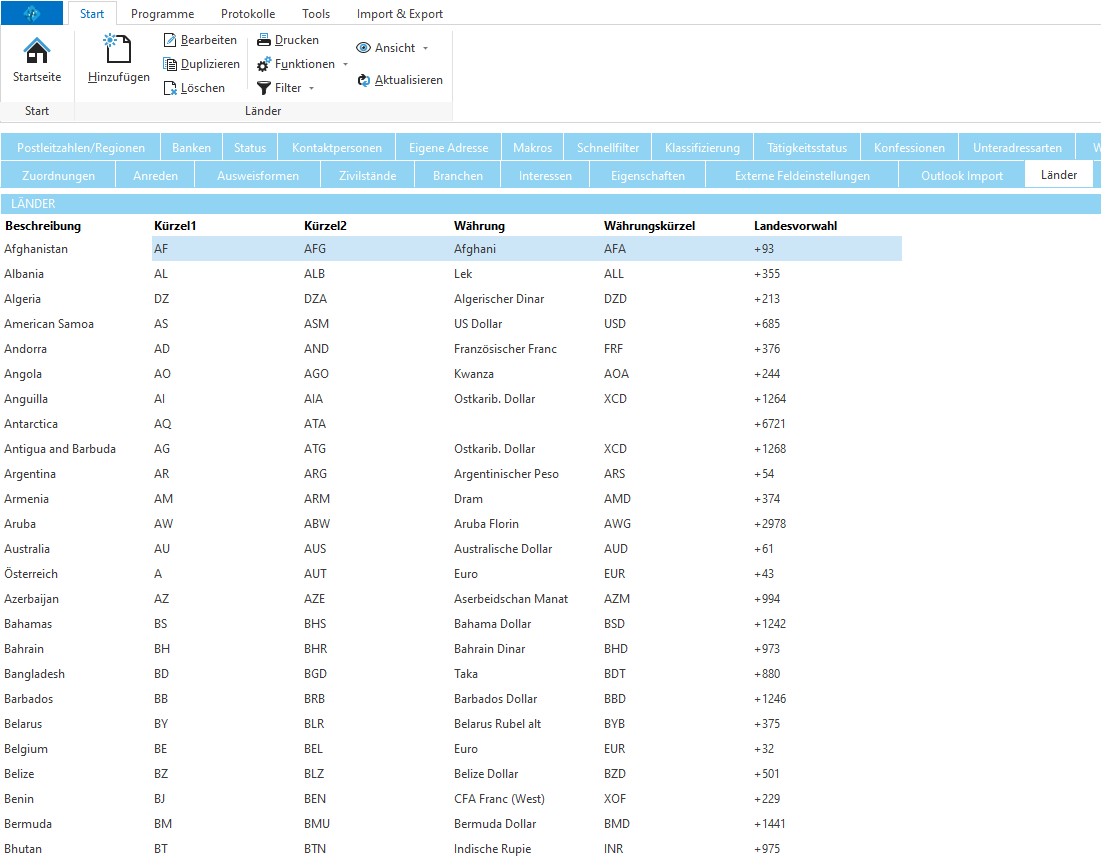Click the Duplizieren icon
This screenshot has width=1101, height=862.
pyautogui.click(x=171, y=64)
